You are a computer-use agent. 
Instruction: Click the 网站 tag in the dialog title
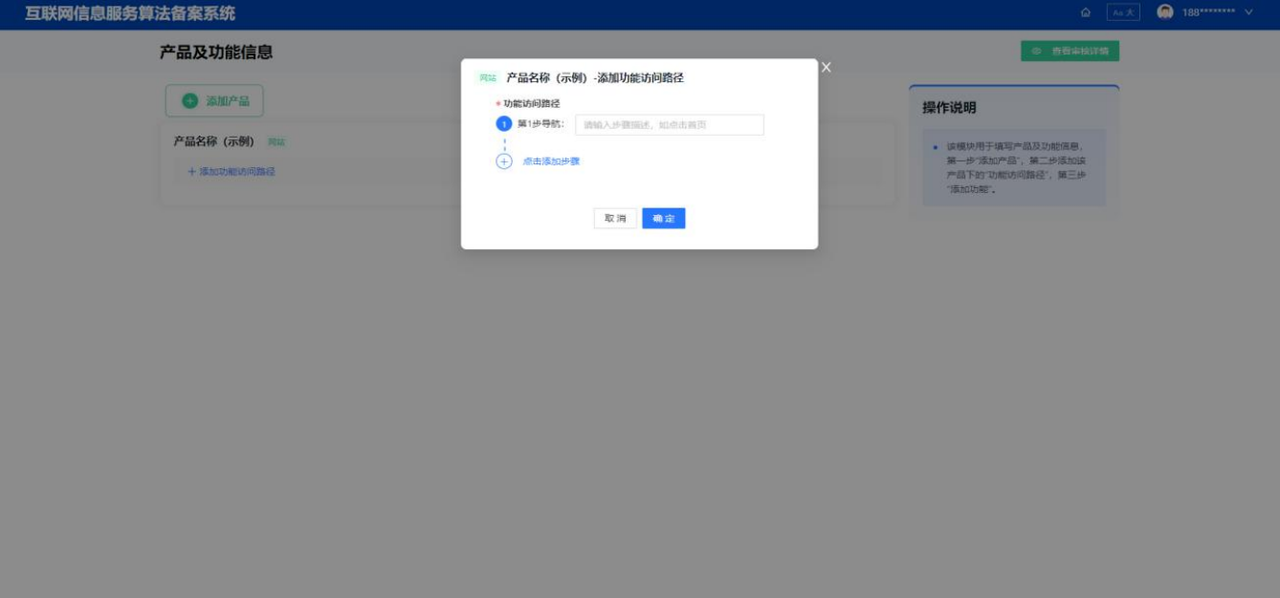click(x=487, y=78)
